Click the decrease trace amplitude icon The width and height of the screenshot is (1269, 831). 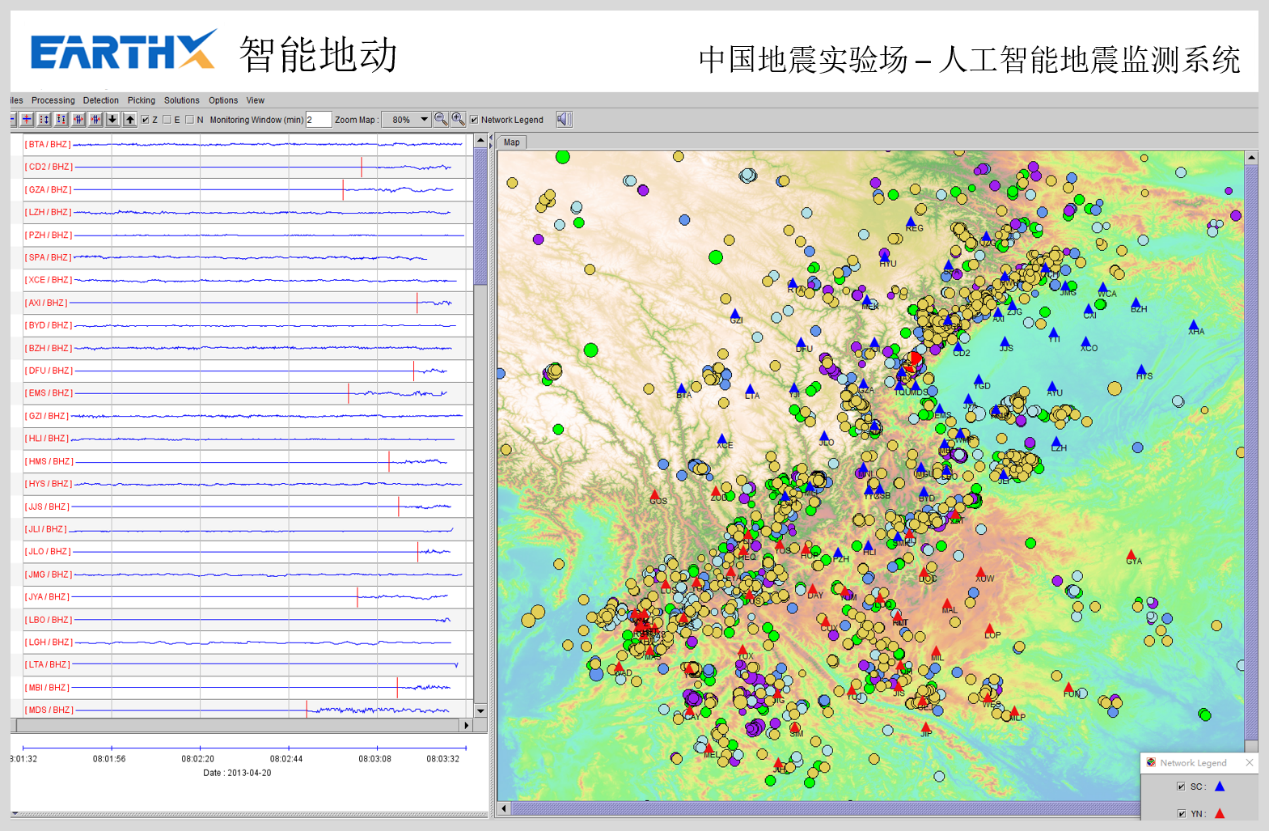coord(61,120)
